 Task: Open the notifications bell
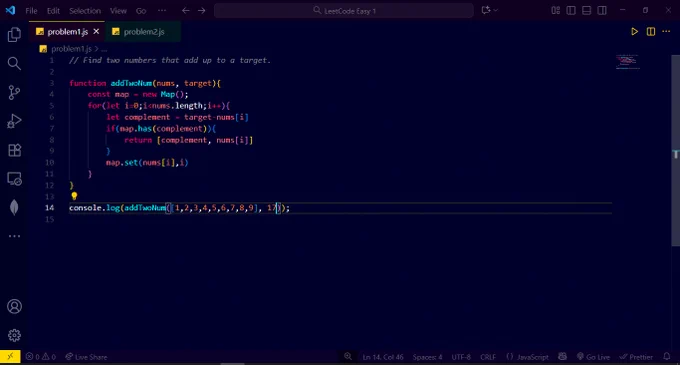pyautogui.click(x=667, y=356)
